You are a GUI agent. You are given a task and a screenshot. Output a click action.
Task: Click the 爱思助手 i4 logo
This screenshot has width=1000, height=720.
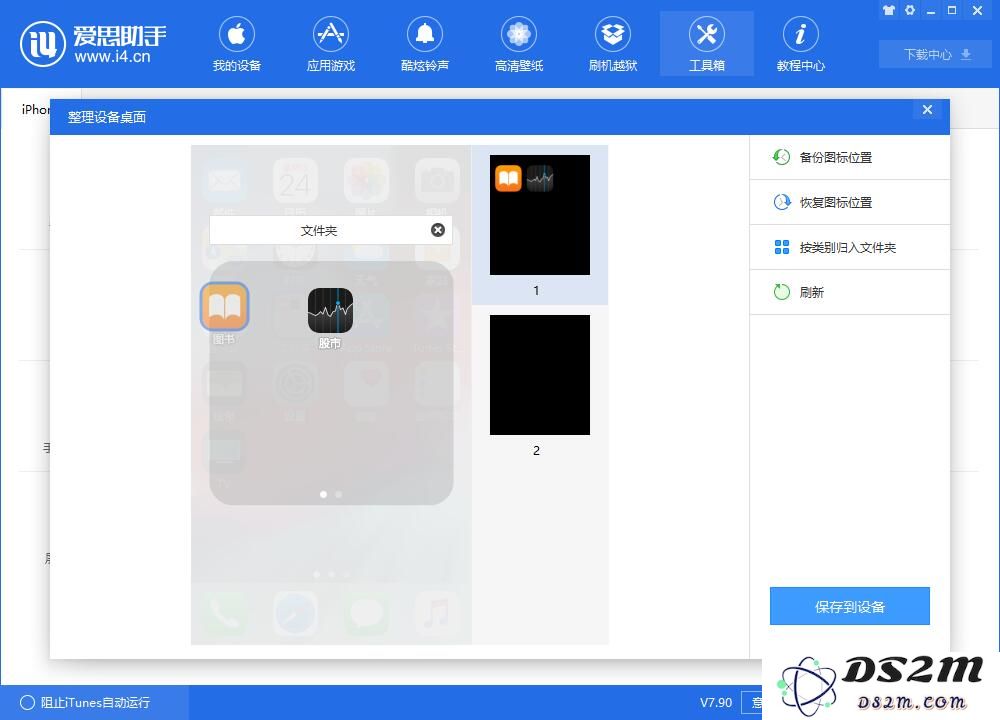tap(93, 43)
